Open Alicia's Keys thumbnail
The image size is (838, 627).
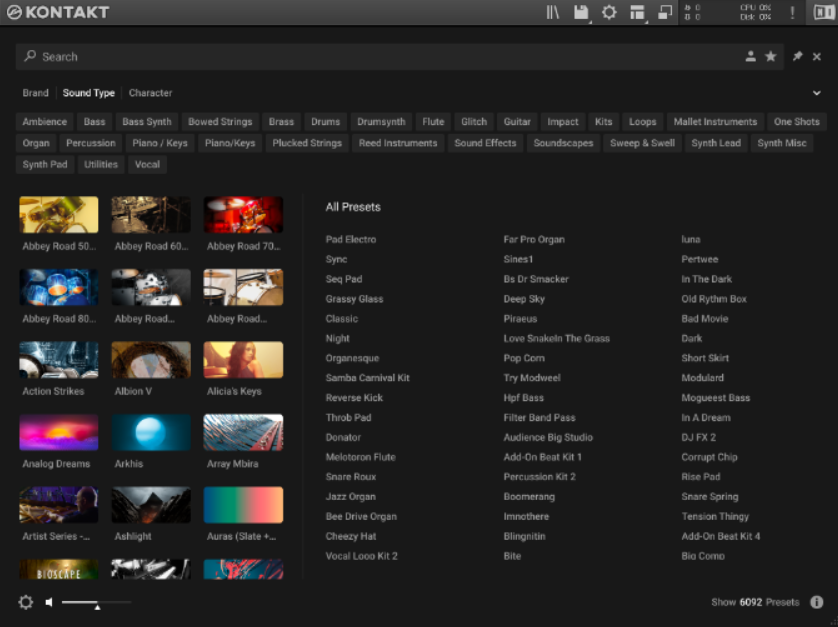(243, 360)
